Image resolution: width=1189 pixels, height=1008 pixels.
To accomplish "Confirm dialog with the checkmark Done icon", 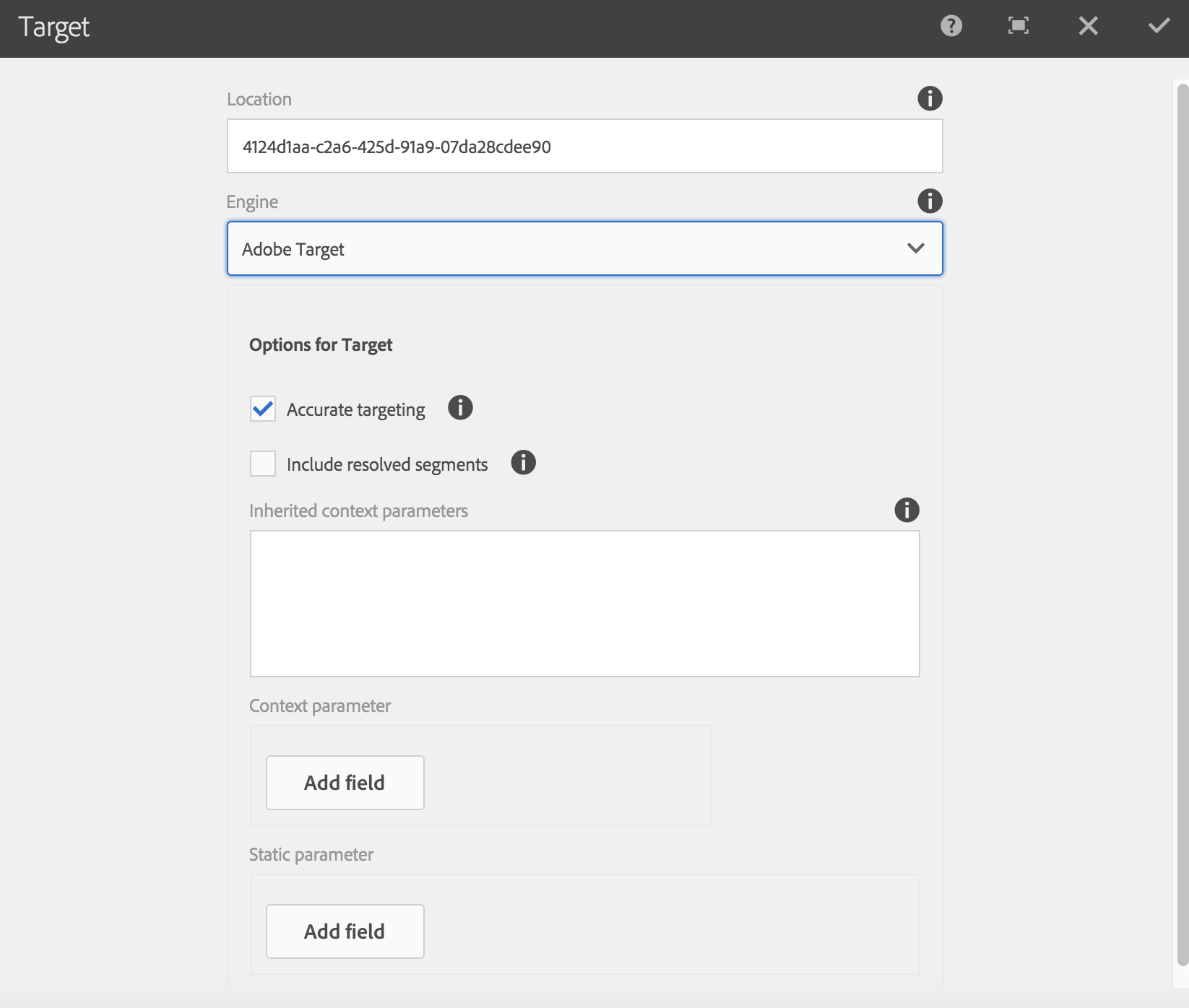I will click(x=1159, y=27).
